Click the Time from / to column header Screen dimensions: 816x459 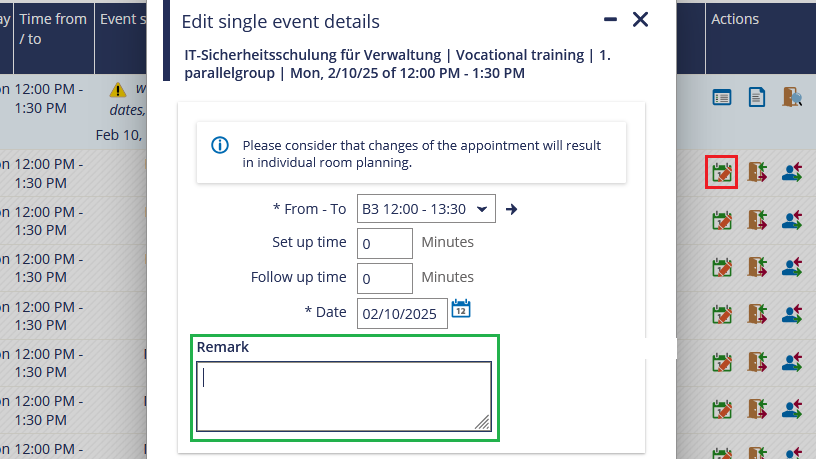tap(53, 29)
